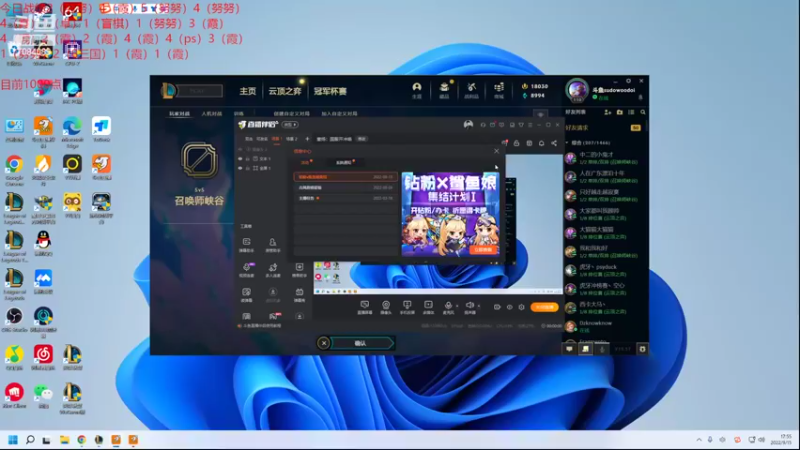Close the message center popup

coord(496,151)
